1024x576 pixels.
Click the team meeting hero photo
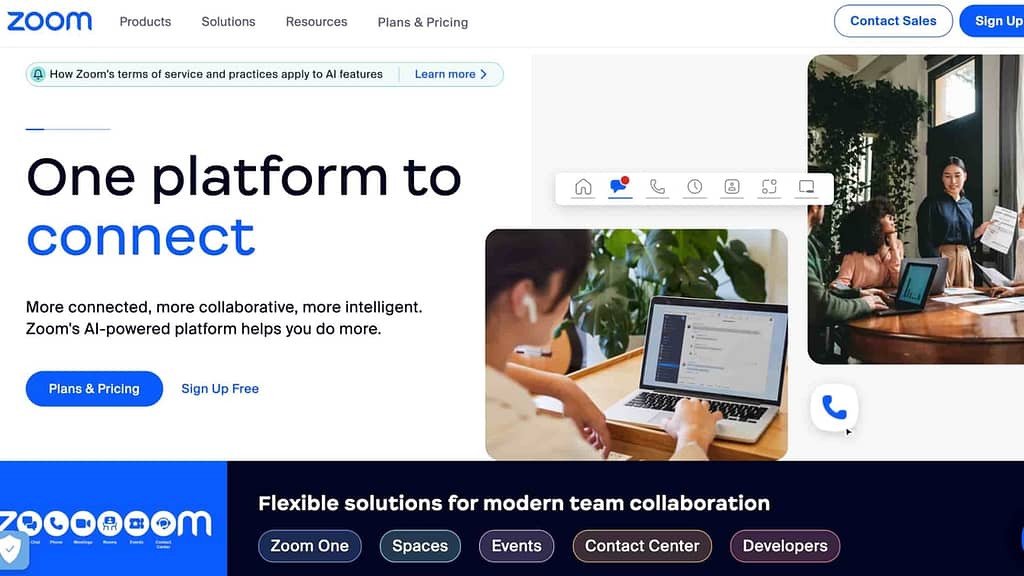916,209
